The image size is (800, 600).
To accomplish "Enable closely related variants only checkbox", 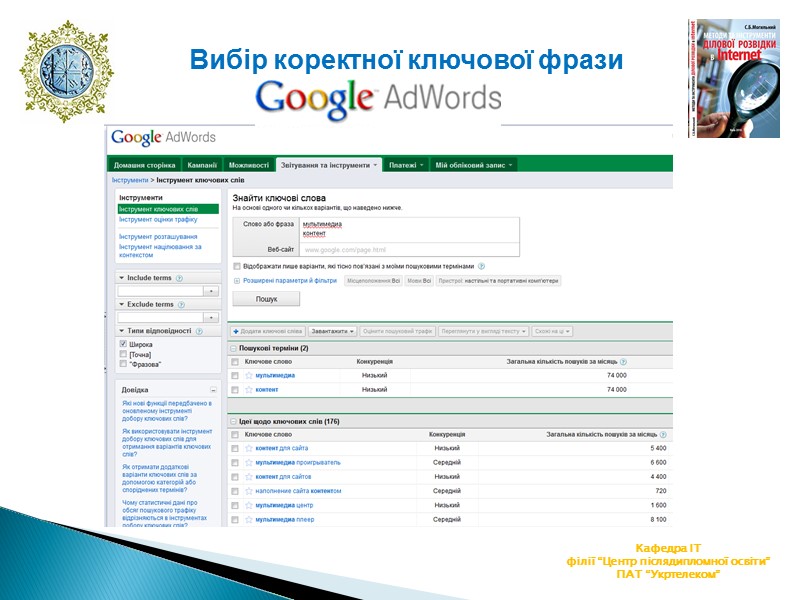I will (237, 266).
